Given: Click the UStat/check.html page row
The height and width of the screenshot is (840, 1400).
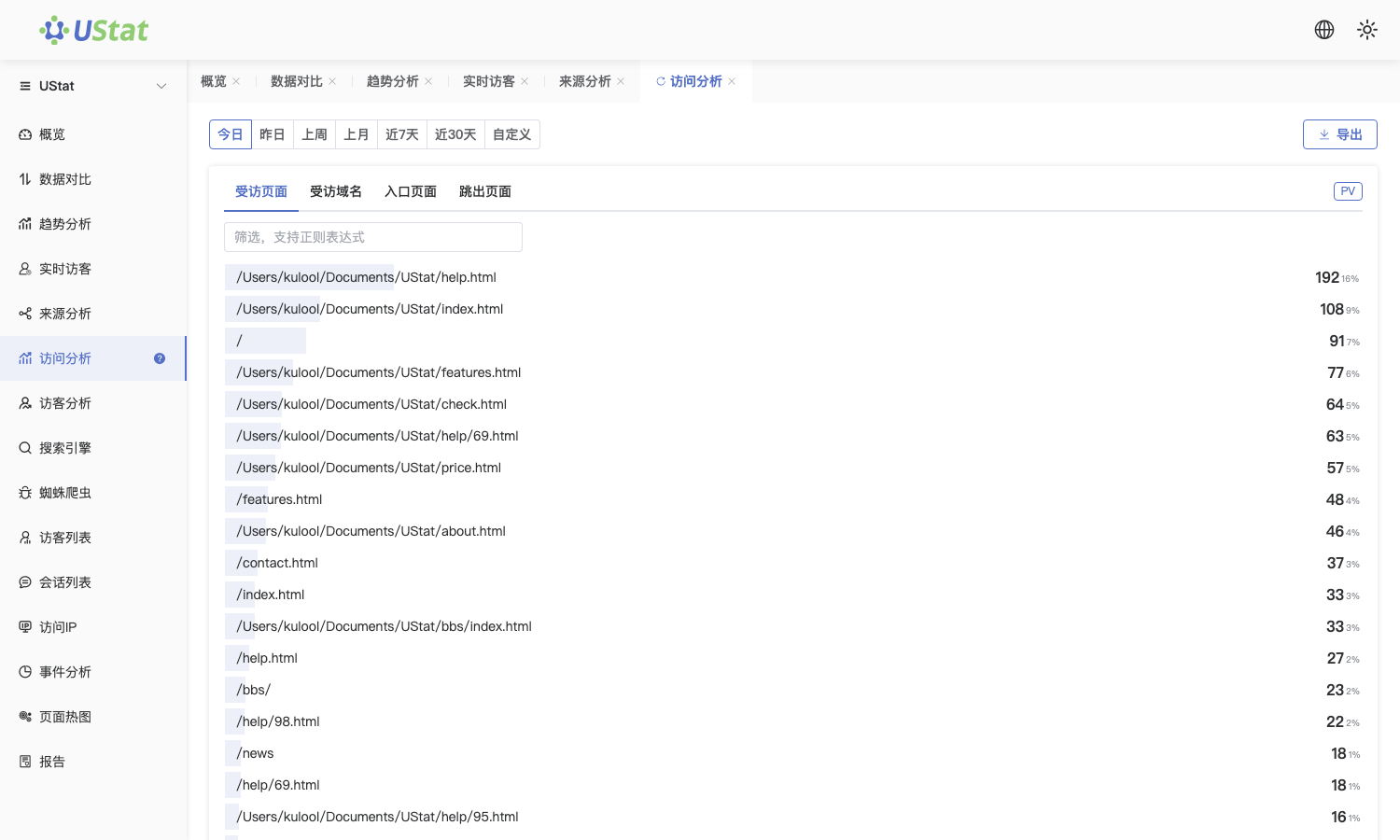Looking at the screenshot, I should 793,404.
